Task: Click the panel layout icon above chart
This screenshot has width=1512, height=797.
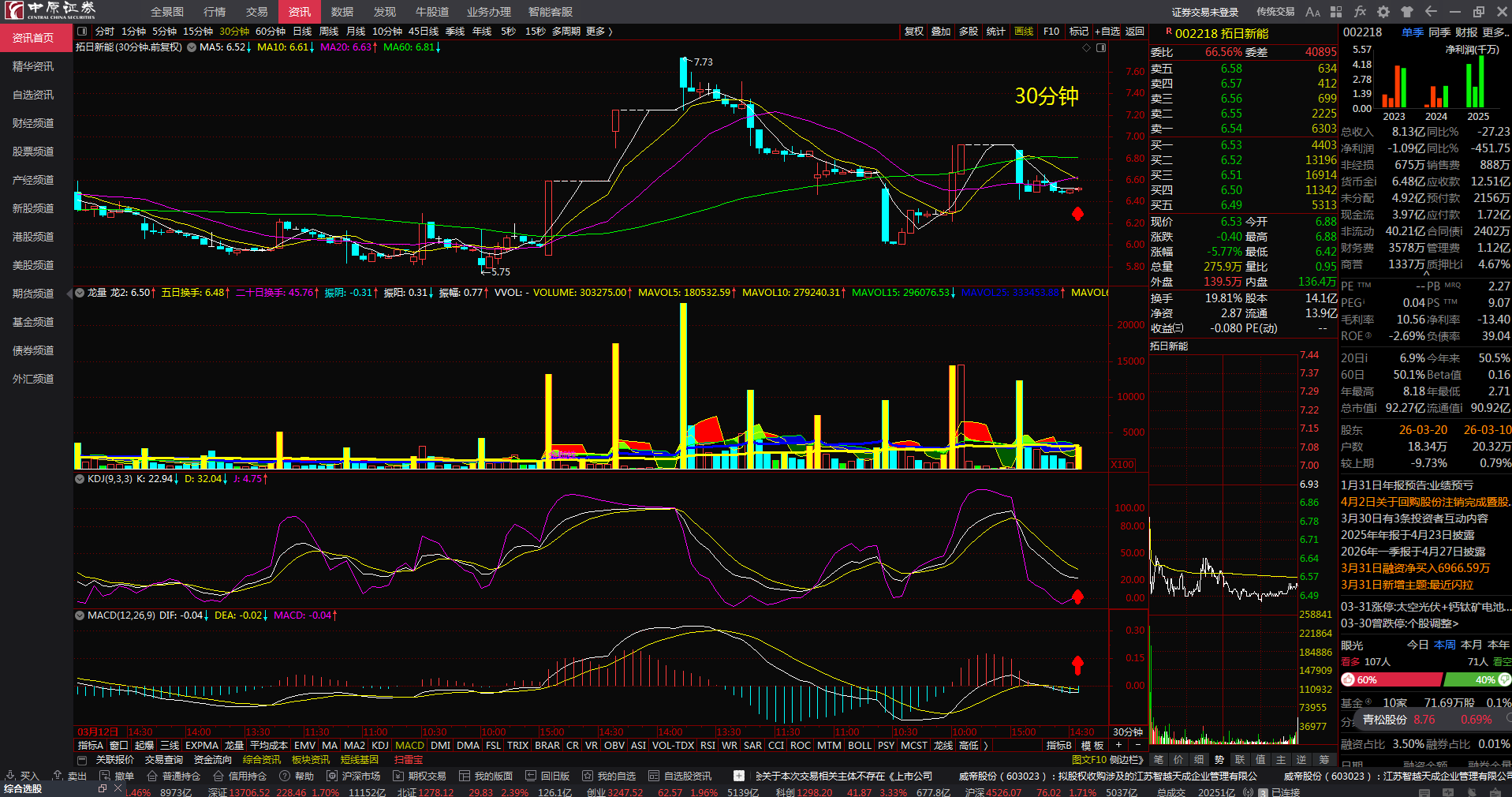Action: pyautogui.click(x=1101, y=47)
